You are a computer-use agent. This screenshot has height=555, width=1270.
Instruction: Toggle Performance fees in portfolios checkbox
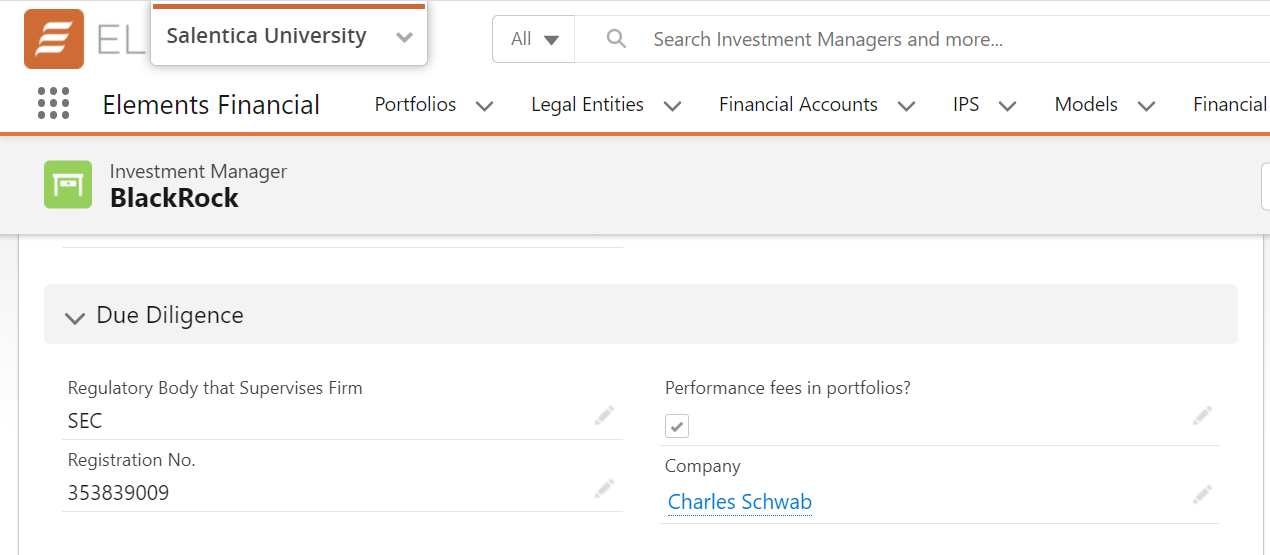[677, 426]
